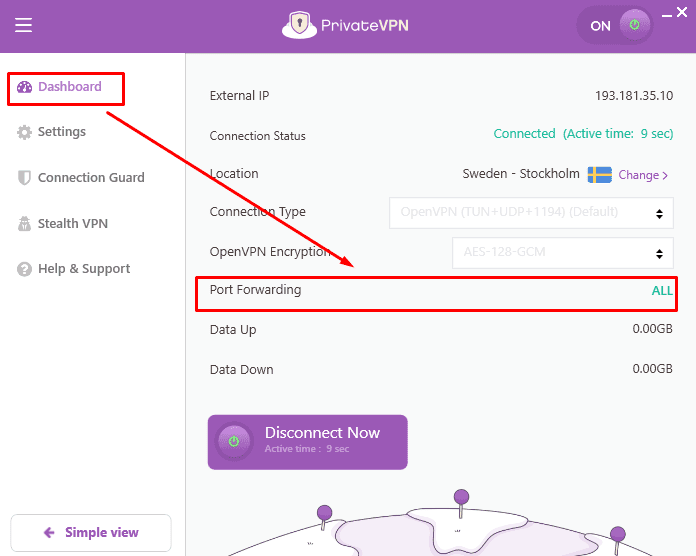Open the OpenVPN Encryption dropdown

pos(562,253)
